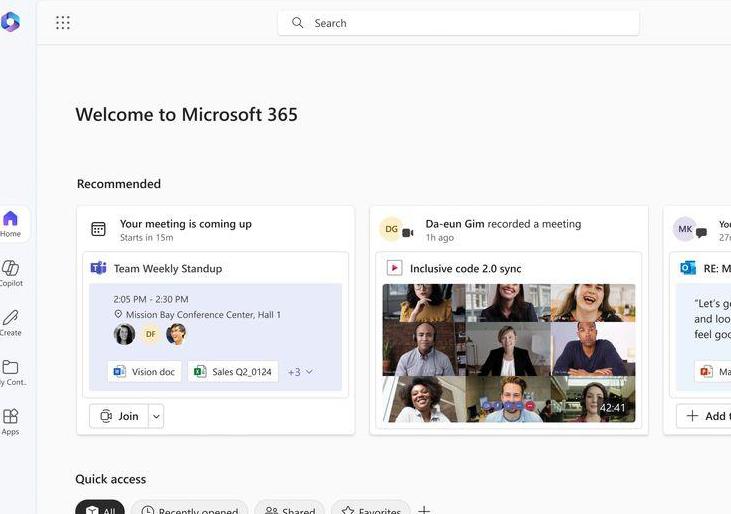The width and height of the screenshot is (731, 514).
Task: Click MK avatar on third card
Action: coord(684,229)
